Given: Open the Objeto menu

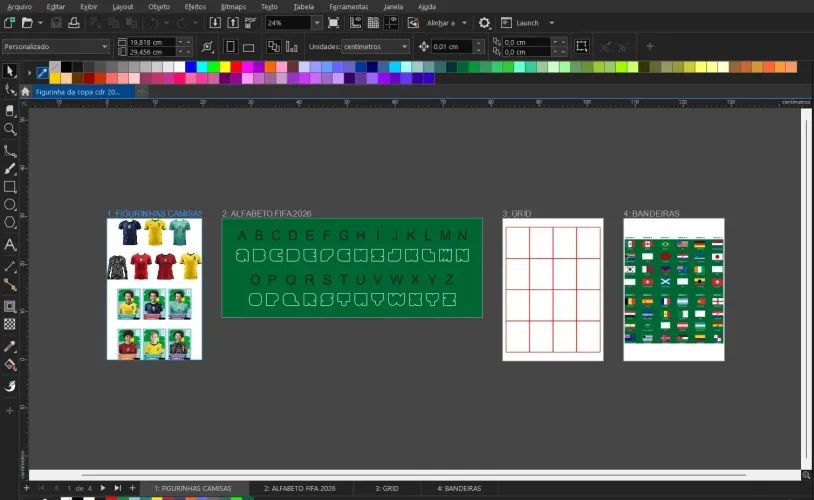Looking at the screenshot, I should [159, 7].
